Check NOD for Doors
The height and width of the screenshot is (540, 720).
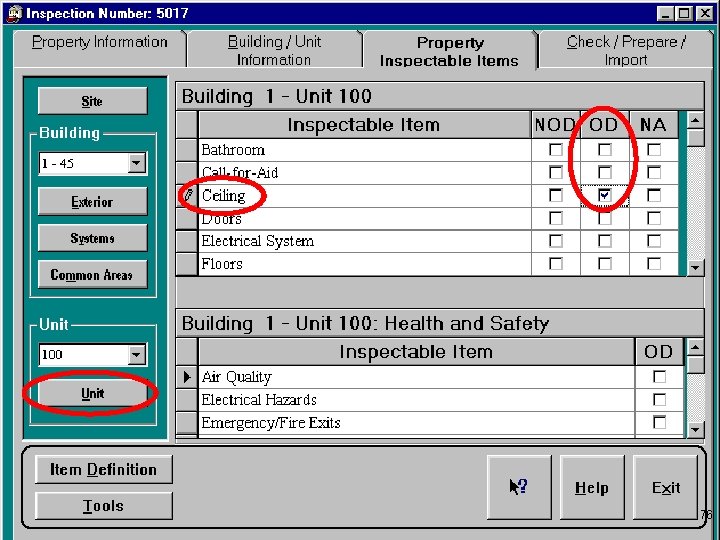click(x=556, y=218)
